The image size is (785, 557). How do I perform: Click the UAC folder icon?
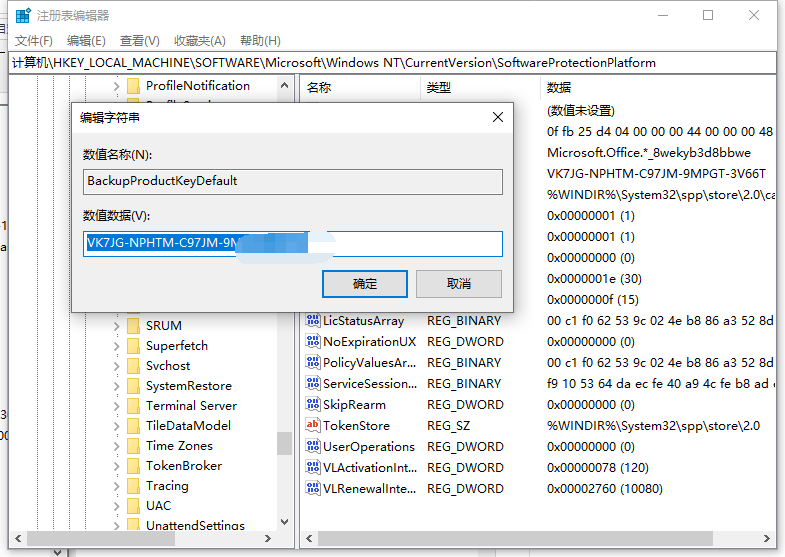133,505
